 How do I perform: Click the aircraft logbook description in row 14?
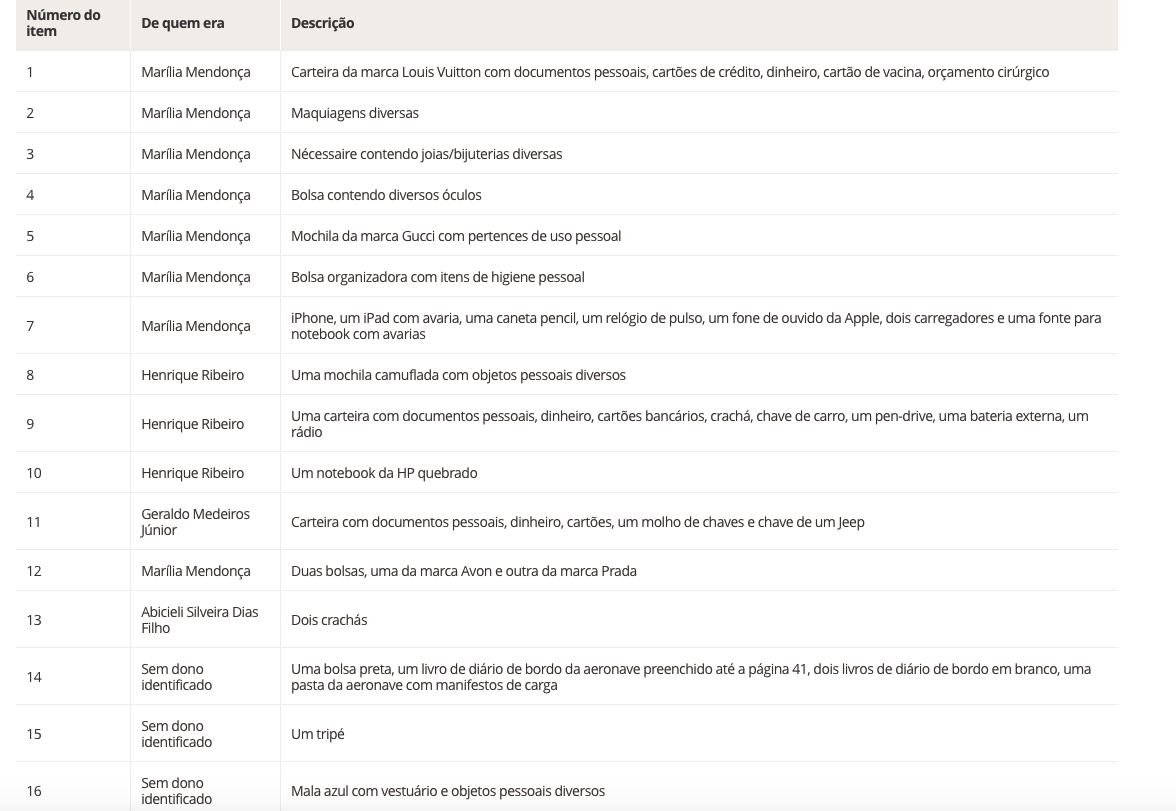pos(690,677)
